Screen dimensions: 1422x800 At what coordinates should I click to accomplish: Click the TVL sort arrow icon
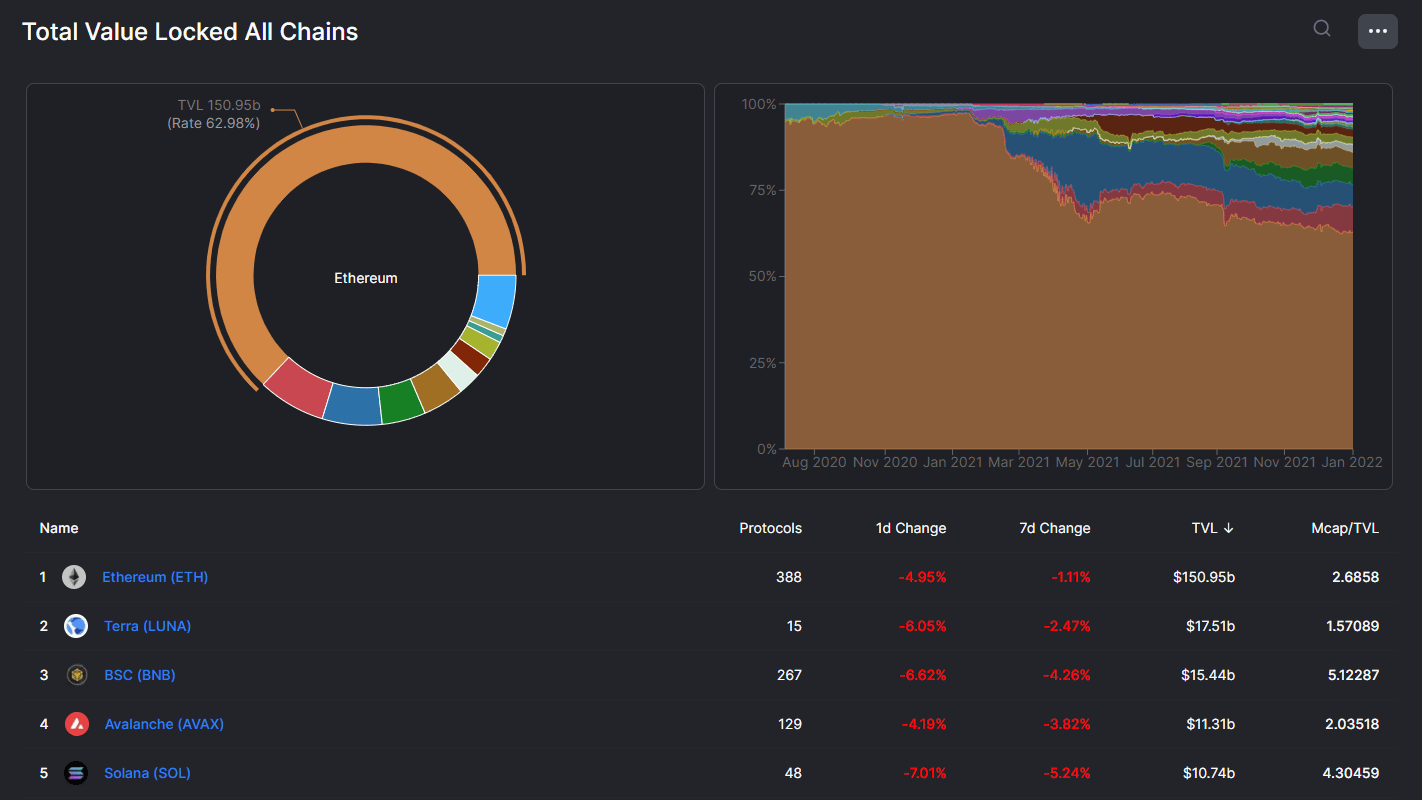1229,528
